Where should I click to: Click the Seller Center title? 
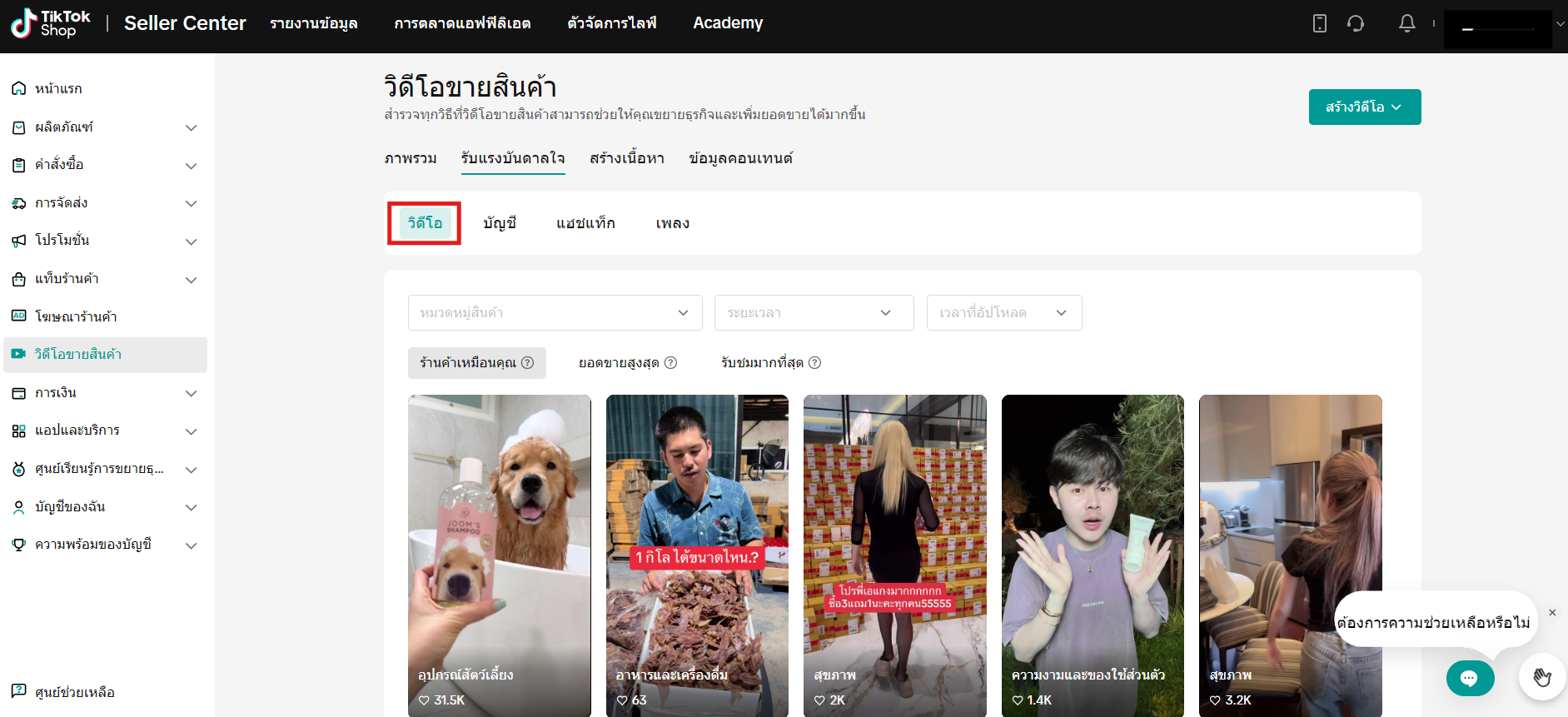185,23
